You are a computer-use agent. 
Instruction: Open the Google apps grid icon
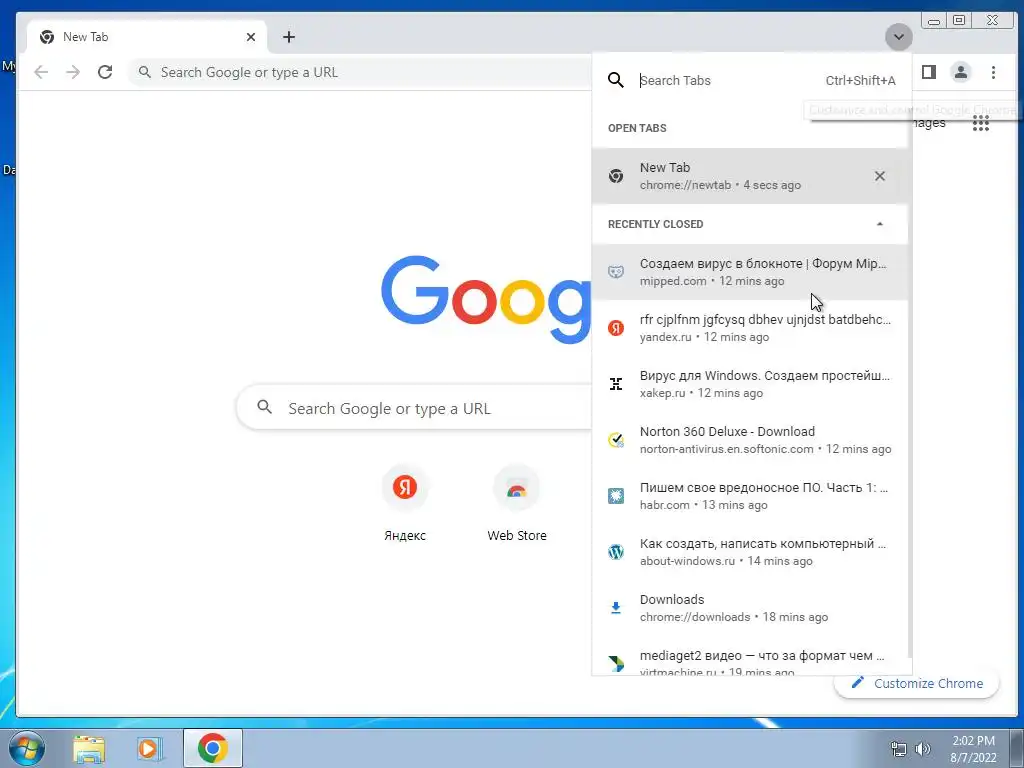click(981, 123)
